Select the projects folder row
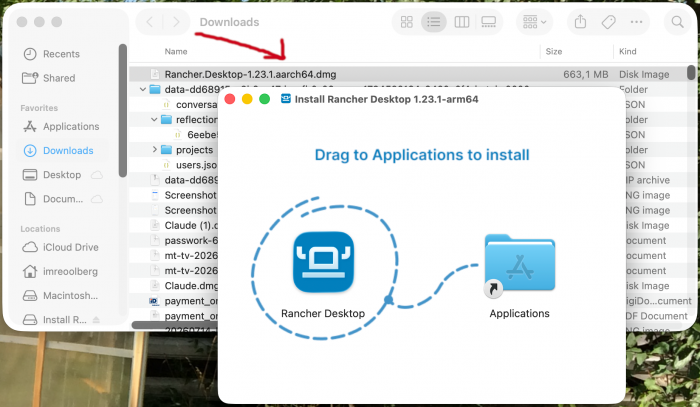The width and height of the screenshot is (700, 407). [173, 150]
